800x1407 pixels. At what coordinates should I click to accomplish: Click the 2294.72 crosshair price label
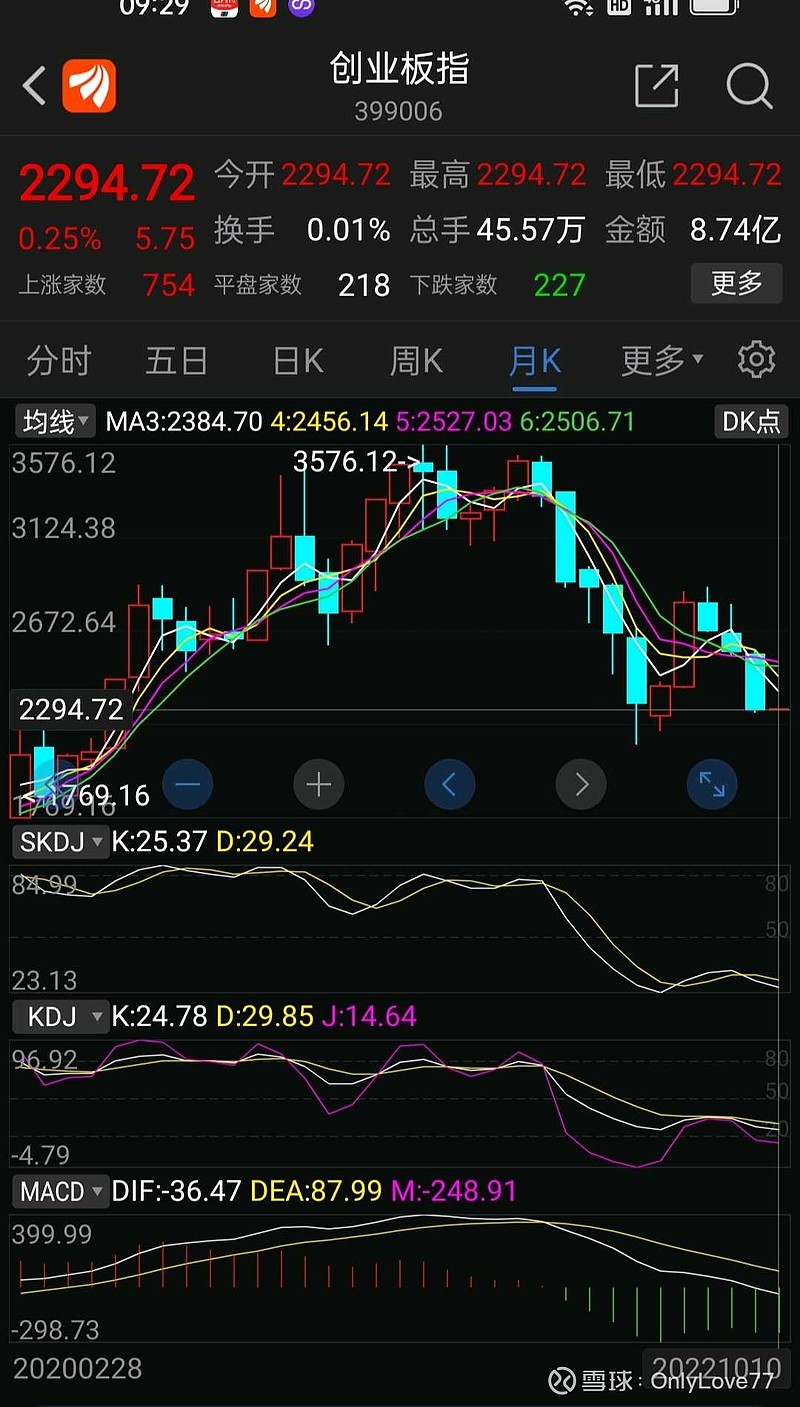(x=71, y=710)
